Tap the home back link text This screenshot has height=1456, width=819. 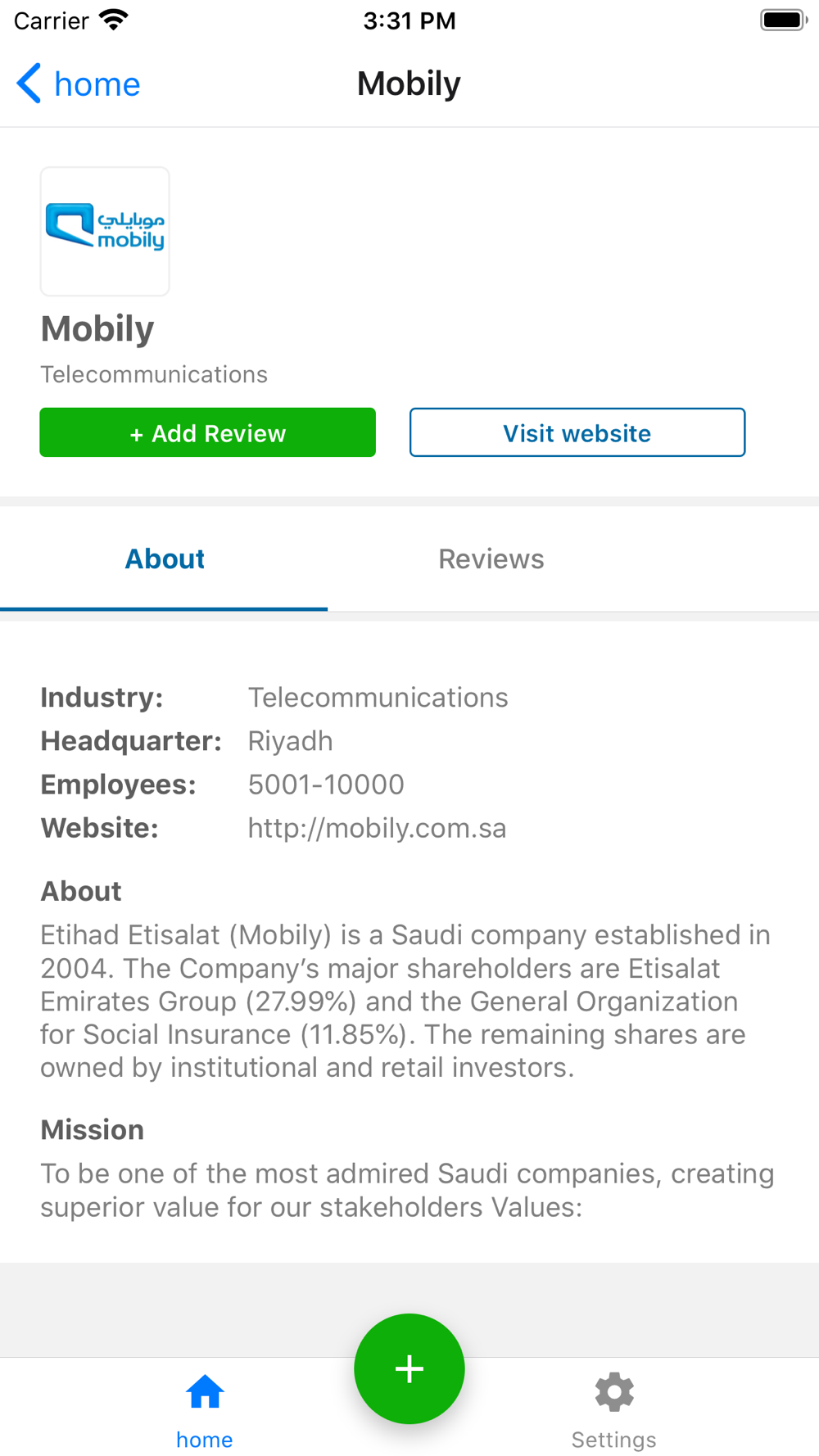coord(97,84)
